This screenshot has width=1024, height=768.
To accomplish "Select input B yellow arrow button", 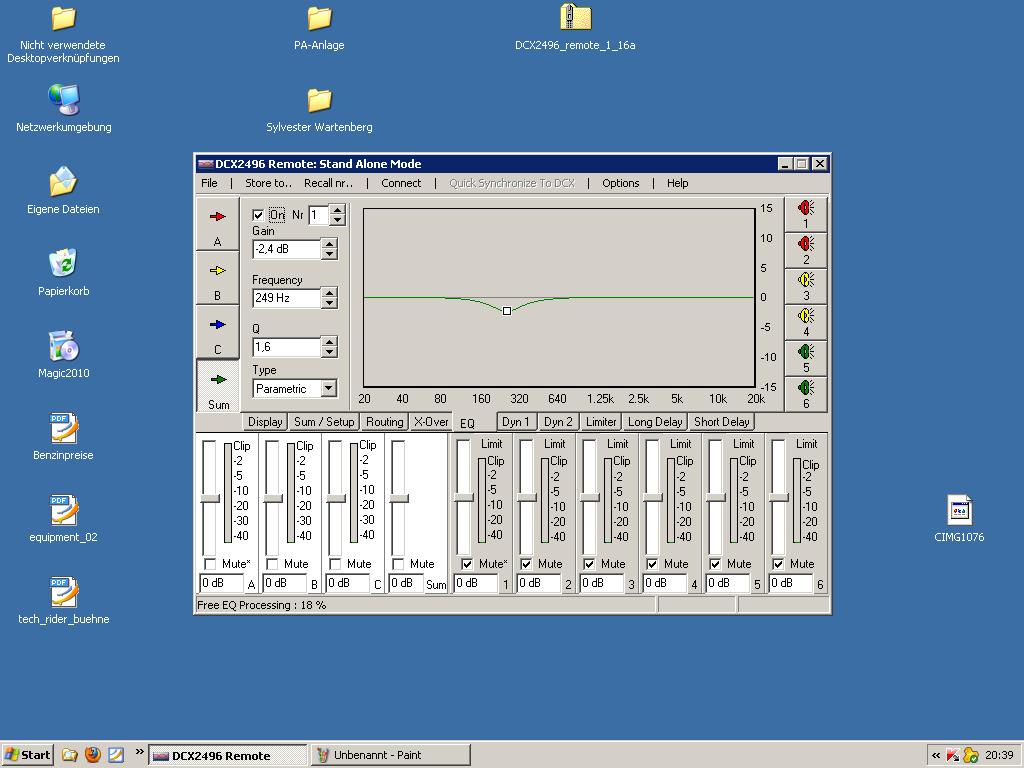I will [217, 278].
